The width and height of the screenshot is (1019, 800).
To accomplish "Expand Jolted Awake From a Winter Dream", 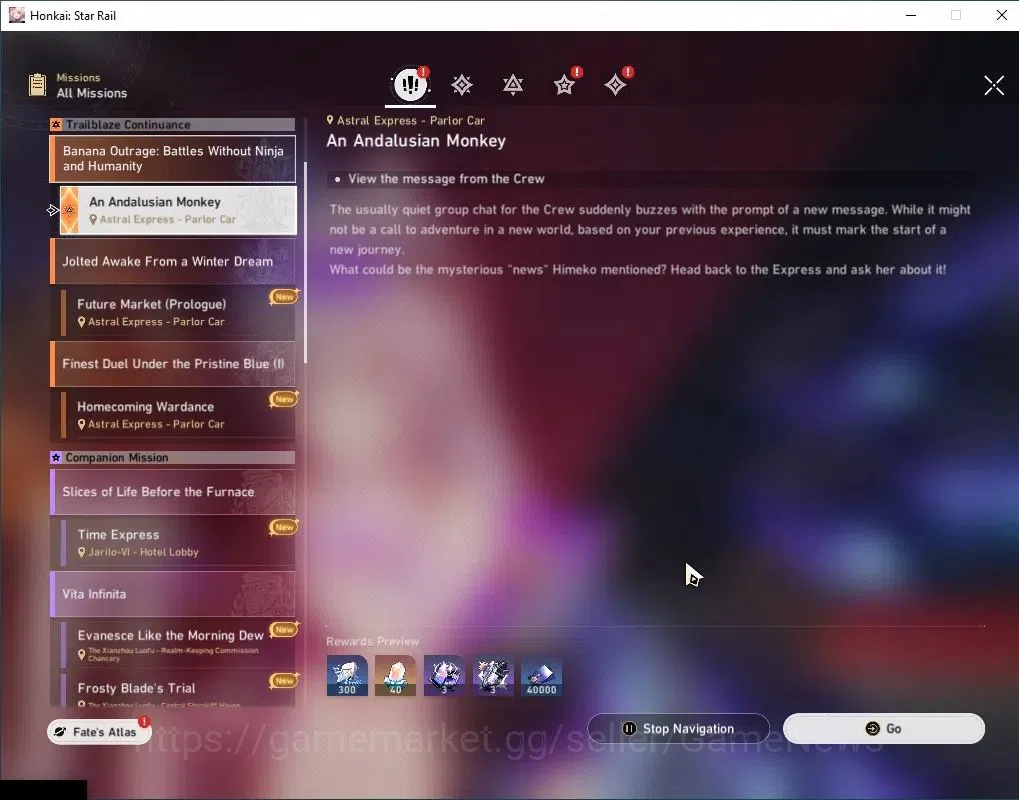I will pos(173,261).
